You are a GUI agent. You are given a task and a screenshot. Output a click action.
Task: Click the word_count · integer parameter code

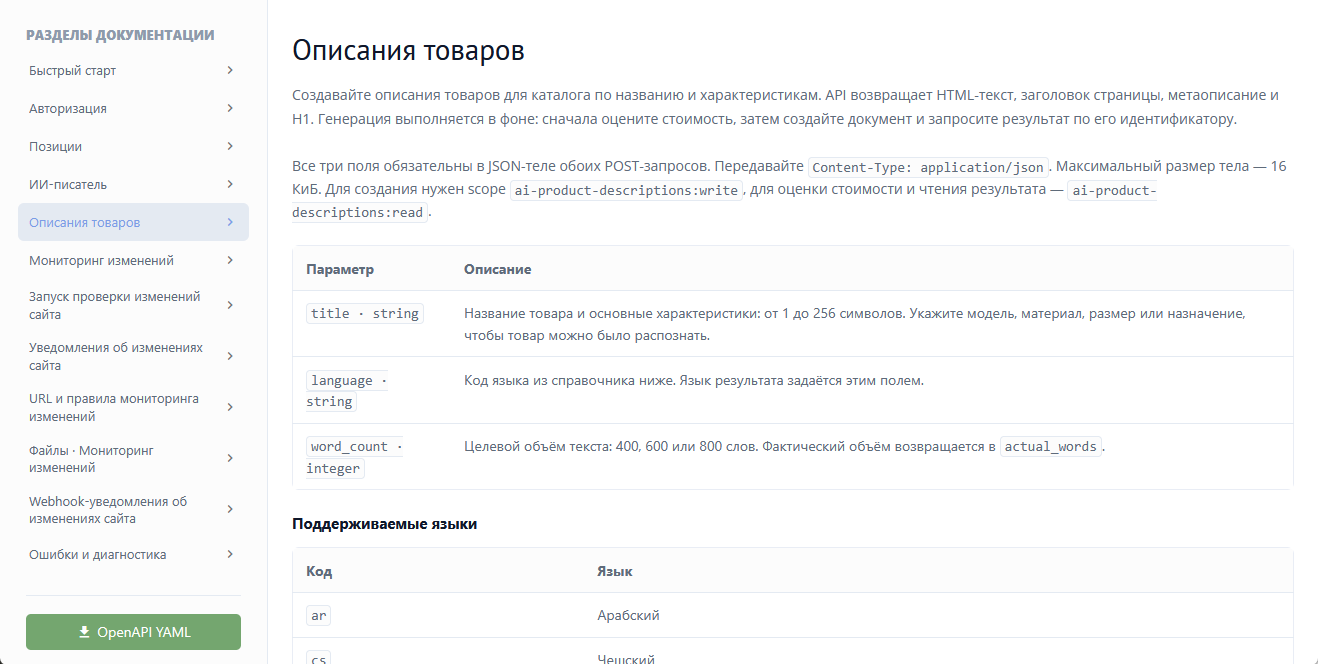[354, 457]
